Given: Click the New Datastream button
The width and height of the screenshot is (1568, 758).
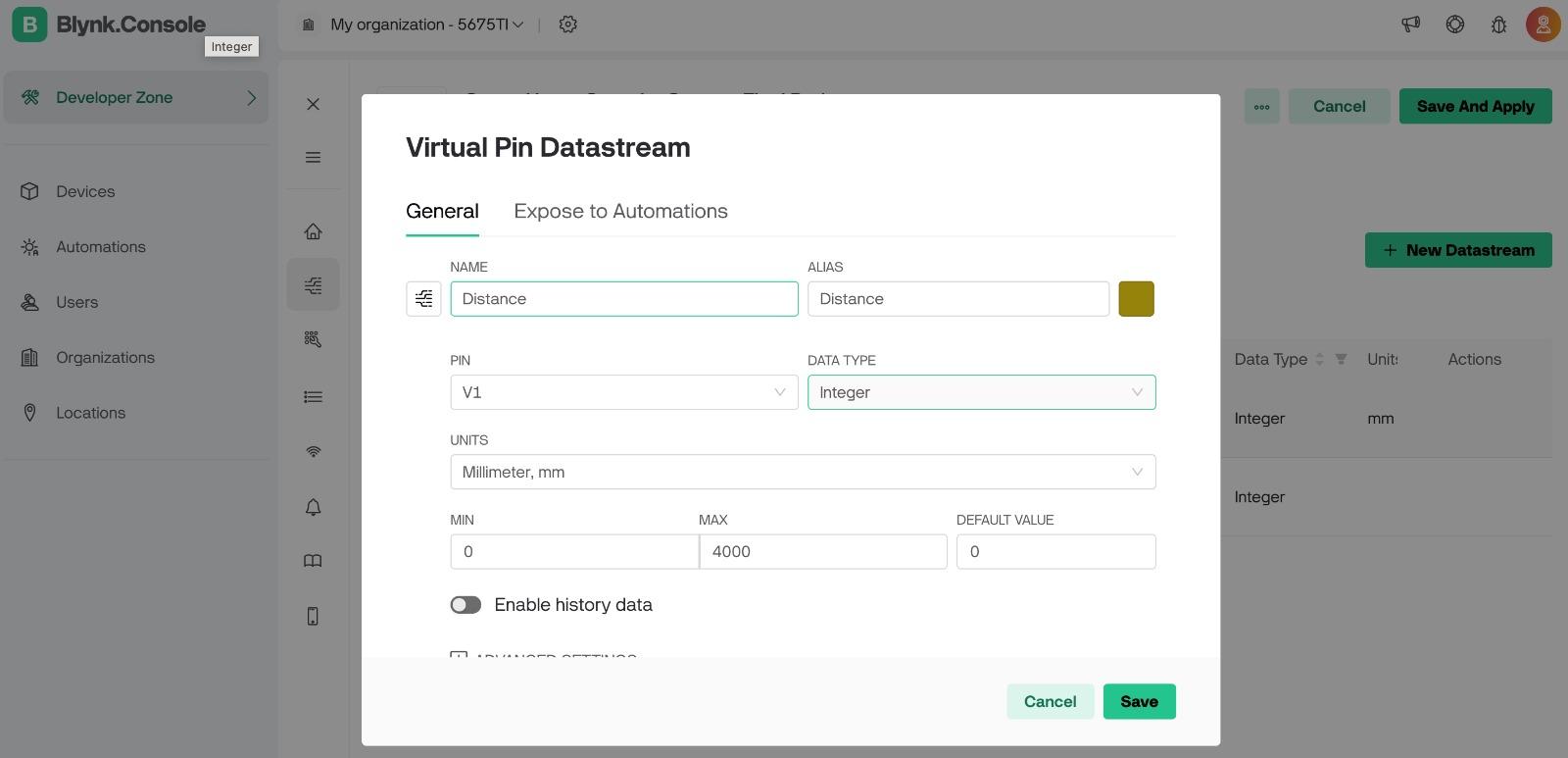Looking at the screenshot, I should (1458, 250).
